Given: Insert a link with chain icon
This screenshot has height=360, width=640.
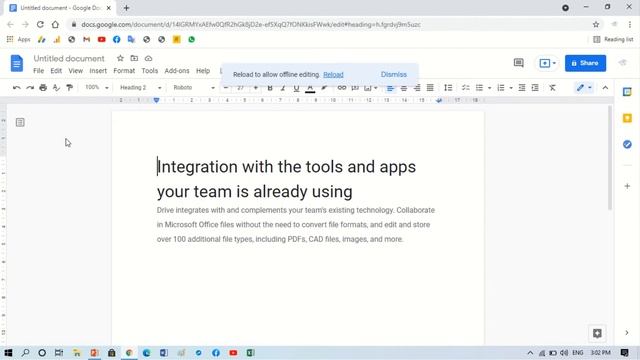Looking at the screenshot, I should click(342, 88).
